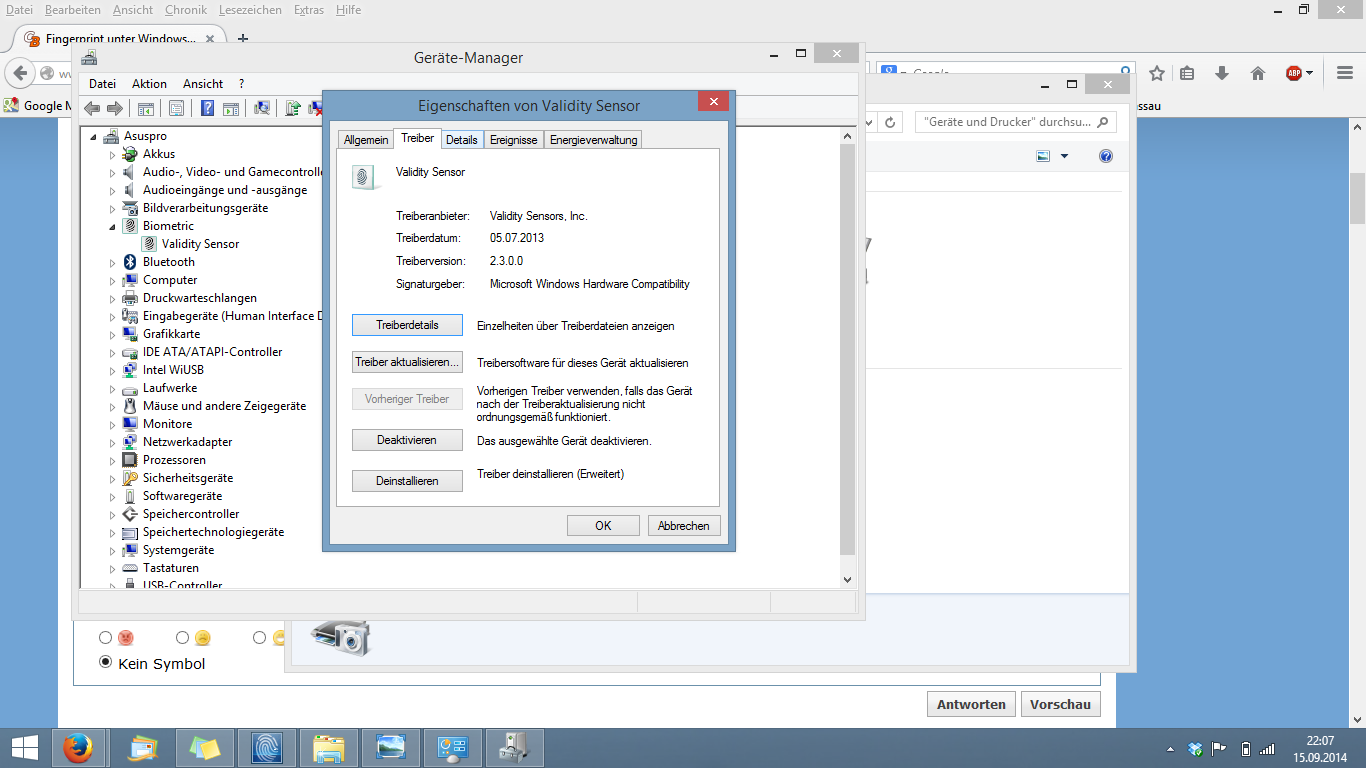Open File Explorer from the taskbar
Image resolution: width=1366 pixels, height=768 pixels.
click(x=329, y=747)
